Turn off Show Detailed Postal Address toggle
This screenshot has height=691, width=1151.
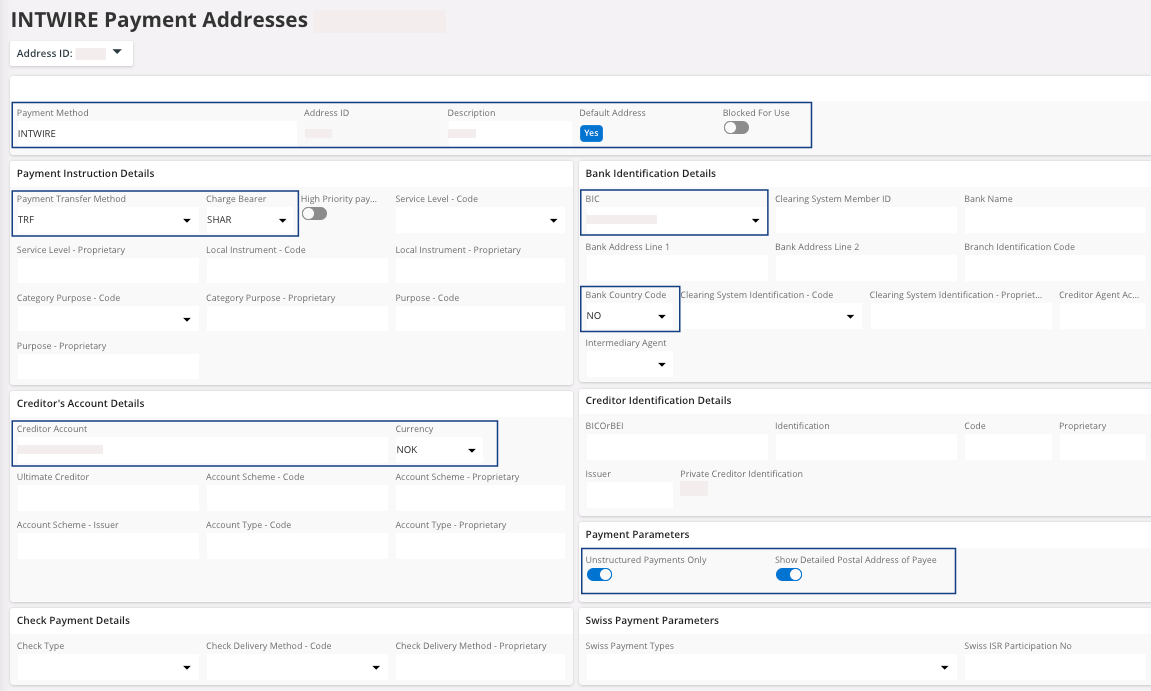tap(789, 574)
